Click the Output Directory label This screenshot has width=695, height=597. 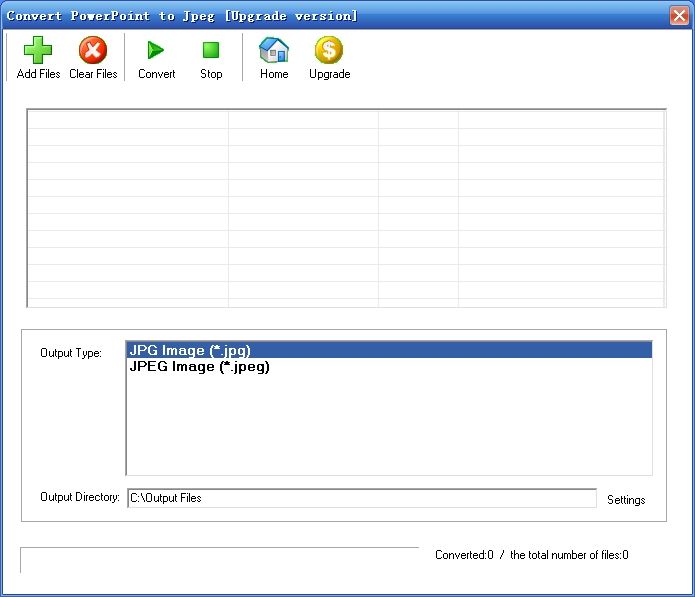point(80,497)
